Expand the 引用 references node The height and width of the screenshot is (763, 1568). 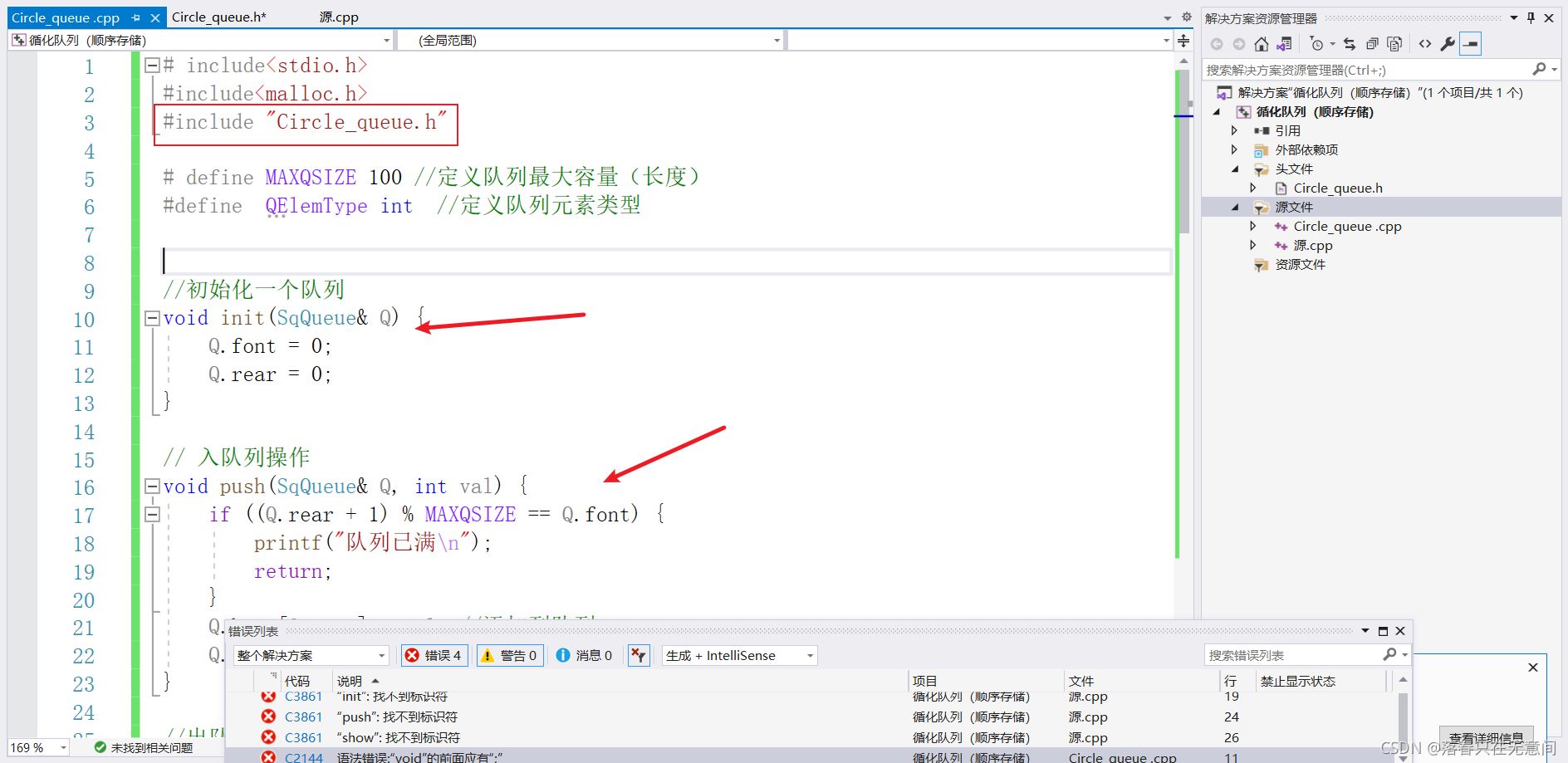pyautogui.click(x=1235, y=130)
